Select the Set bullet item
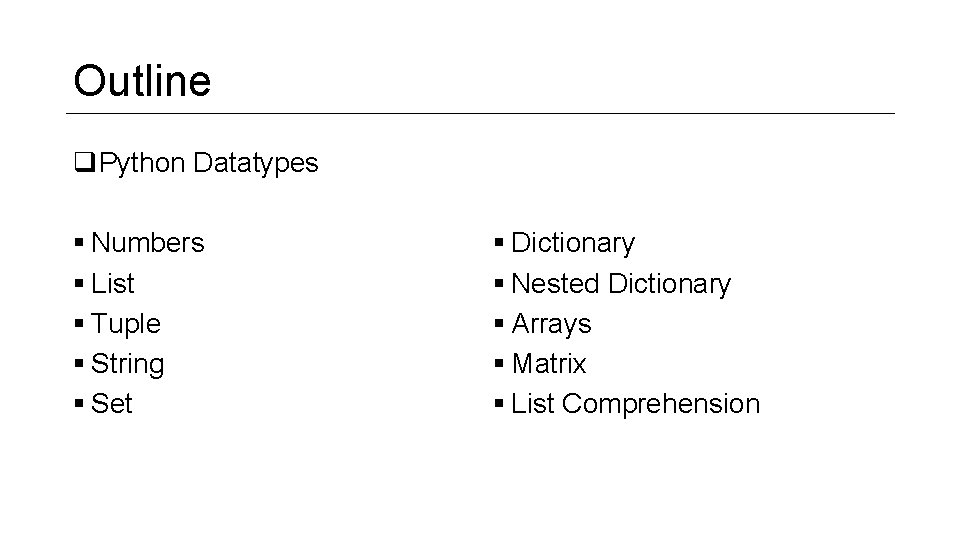Screen dimensions: 960x540 [x=111, y=403]
